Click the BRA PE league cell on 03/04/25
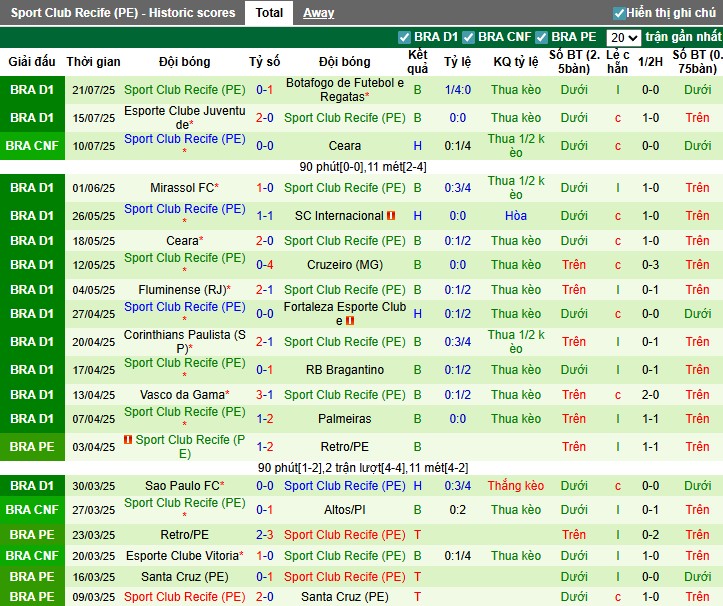This screenshot has width=723, height=606. (32, 447)
